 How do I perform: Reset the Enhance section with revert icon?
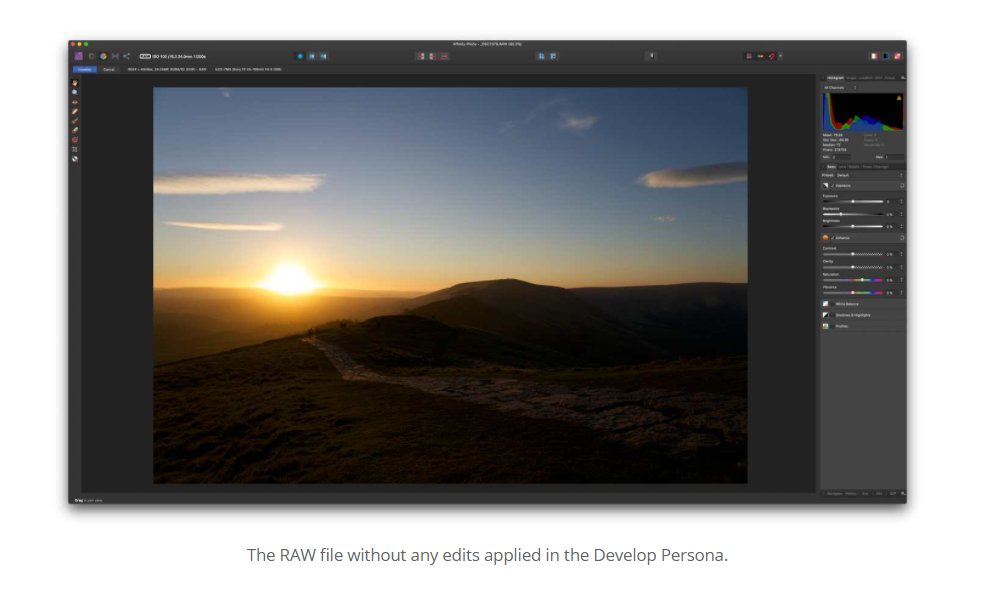click(x=902, y=238)
